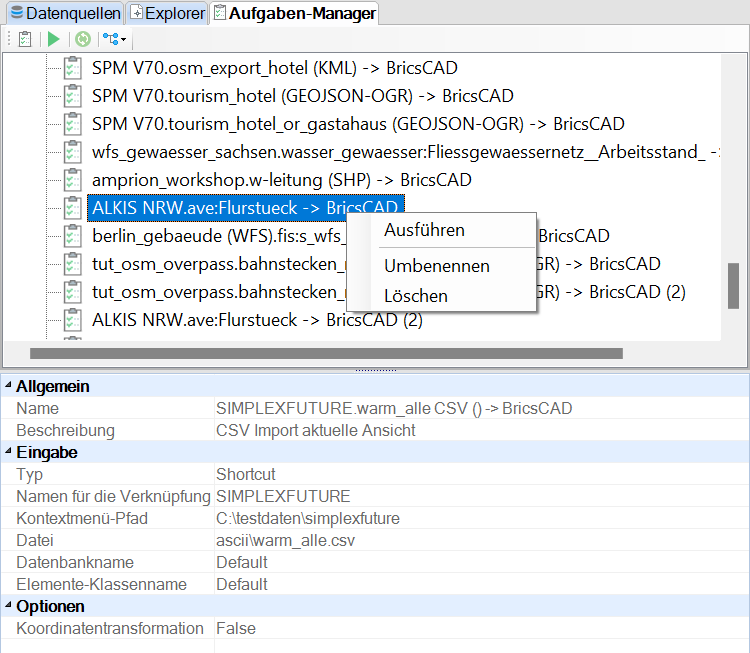The height and width of the screenshot is (653, 750).
Task: Select task ALKIS NRW.ave:Flurstueck -> BricsCAD (2)
Action: [257, 320]
